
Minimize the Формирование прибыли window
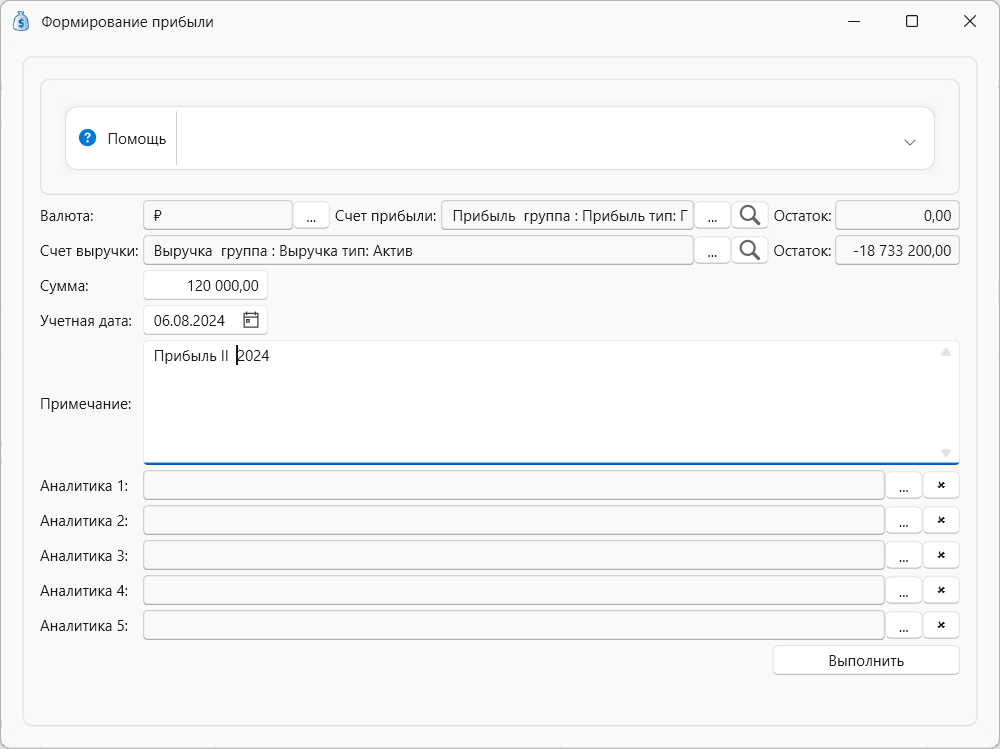pos(854,21)
